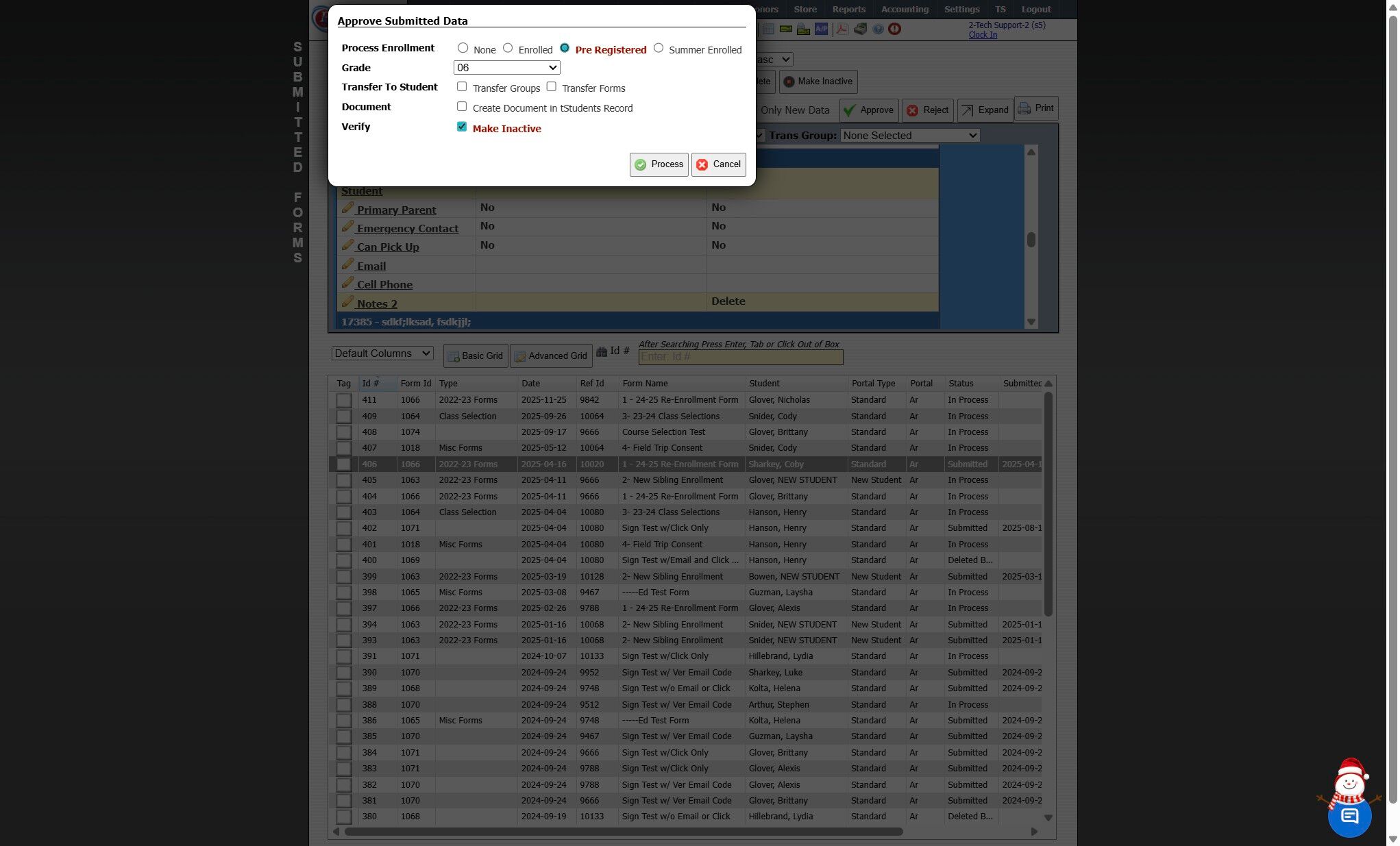Open the PDF icon in toolbar
Image resolution: width=1400 pixels, height=846 pixels.
(x=842, y=29)
